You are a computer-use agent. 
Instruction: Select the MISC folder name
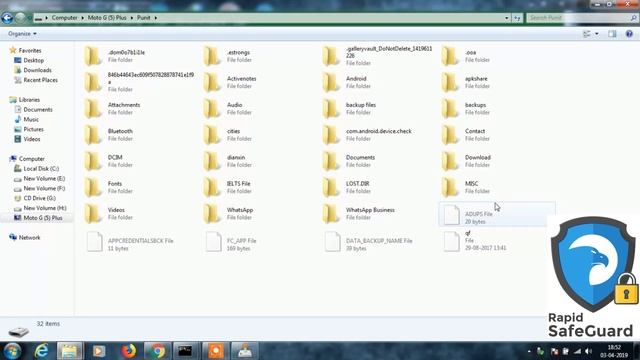(x=471, y=184)
